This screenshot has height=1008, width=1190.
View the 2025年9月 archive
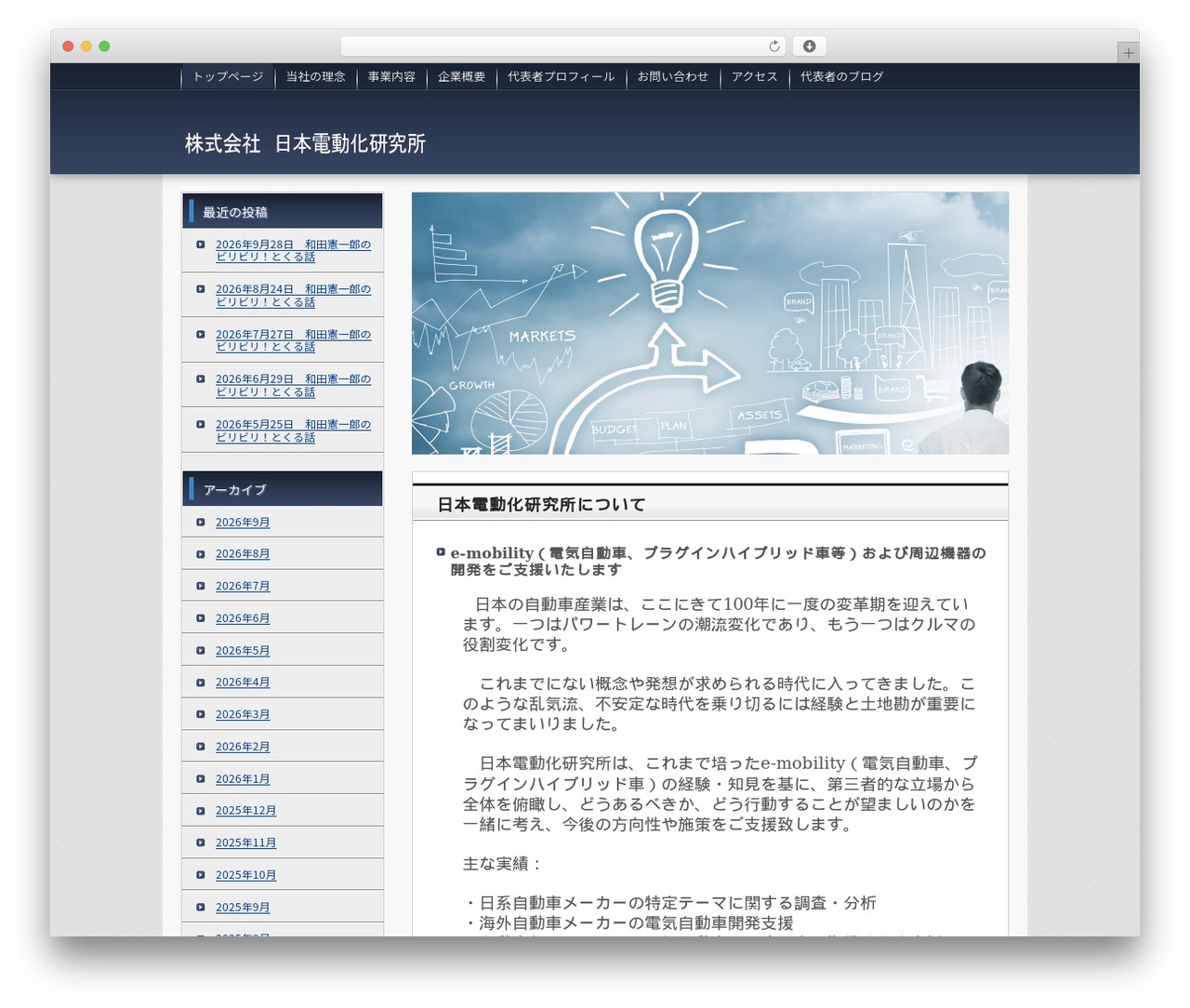coord(243,908)
